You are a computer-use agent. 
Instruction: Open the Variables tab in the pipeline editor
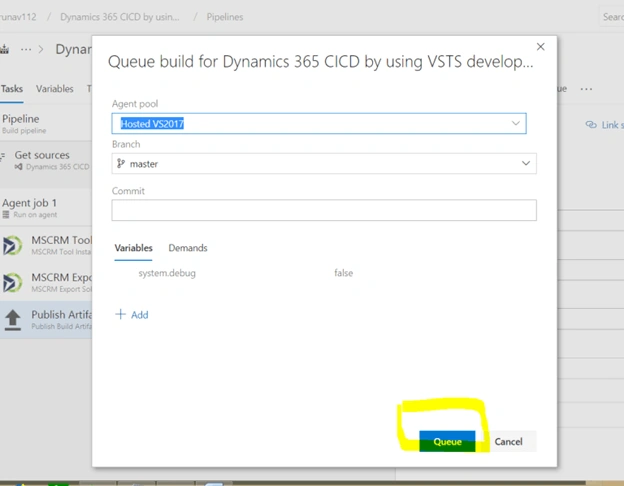pos(55,89)
